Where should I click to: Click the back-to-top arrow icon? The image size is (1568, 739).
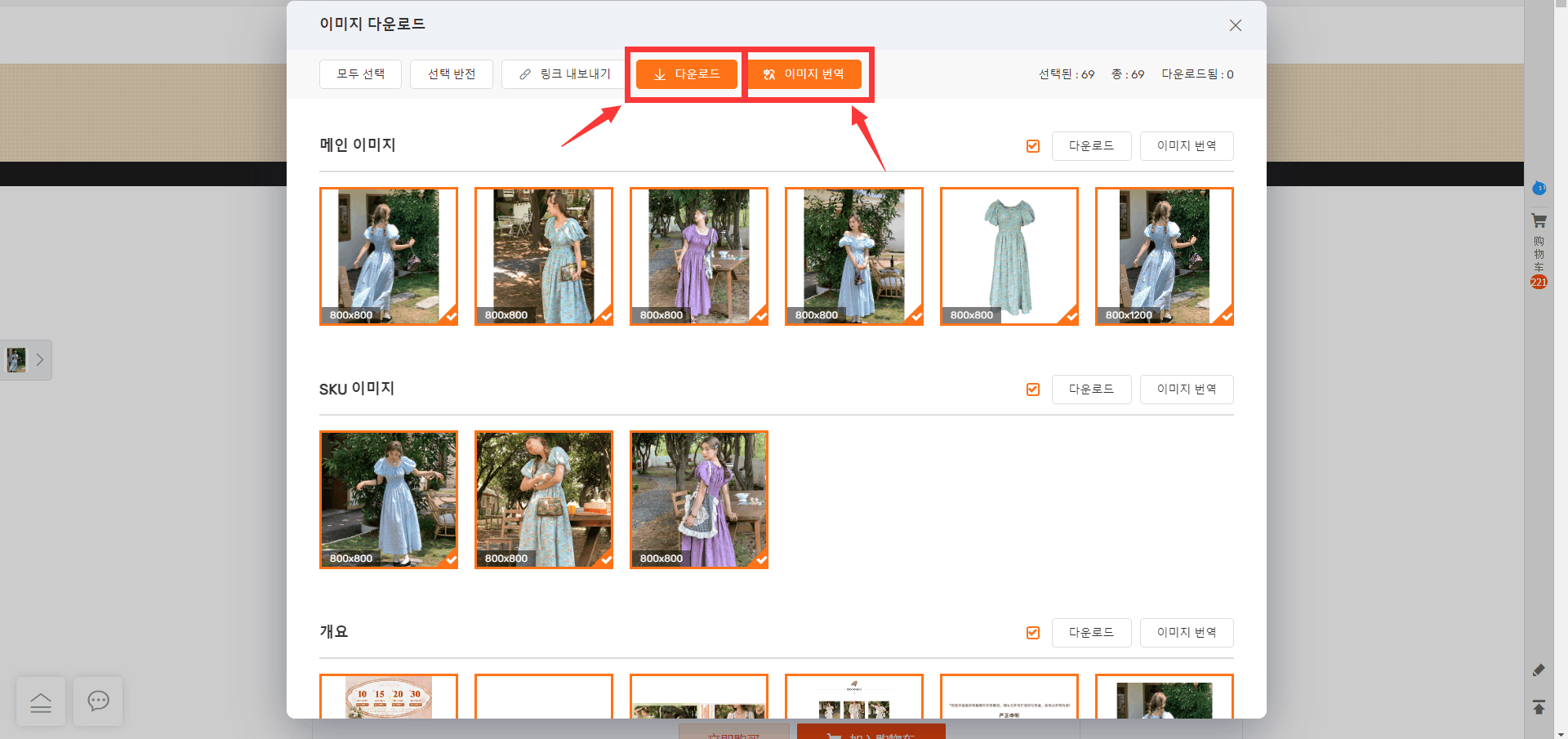coord(1539,707)
